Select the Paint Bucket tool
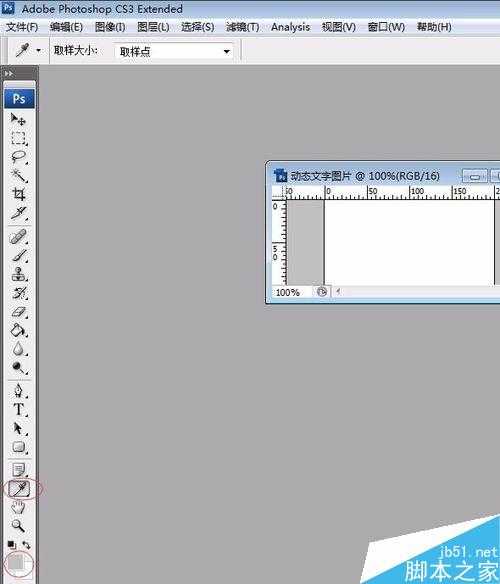This screenshot has width=500, height=584. [18, 330]
